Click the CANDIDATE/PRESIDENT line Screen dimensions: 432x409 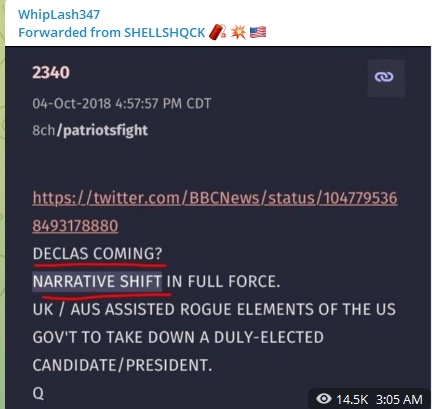tap(122, 365)
